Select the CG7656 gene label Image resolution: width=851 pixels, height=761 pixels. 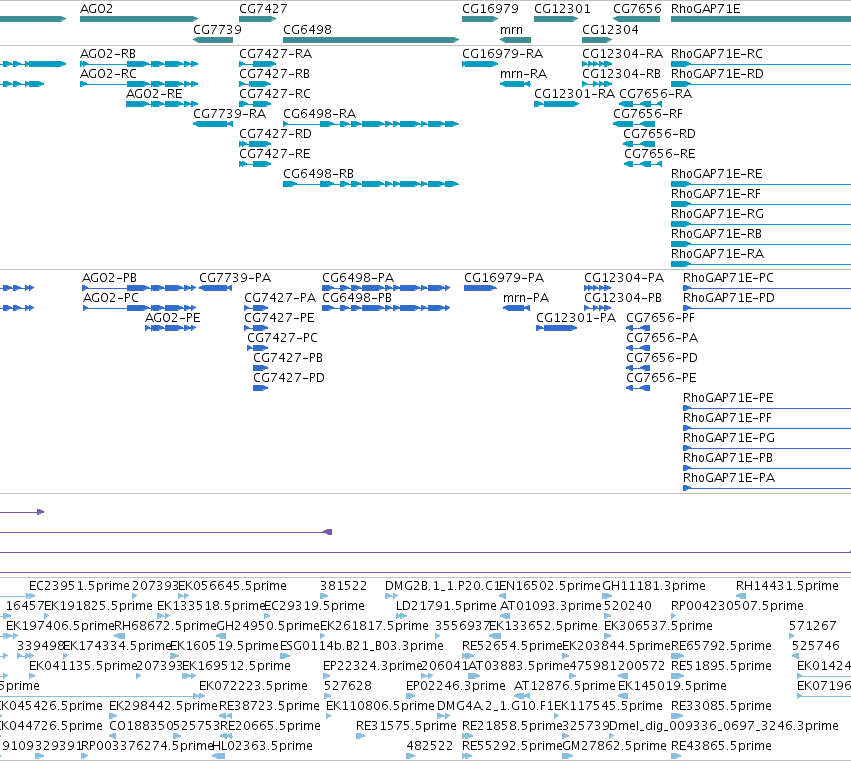click(637, 9)
